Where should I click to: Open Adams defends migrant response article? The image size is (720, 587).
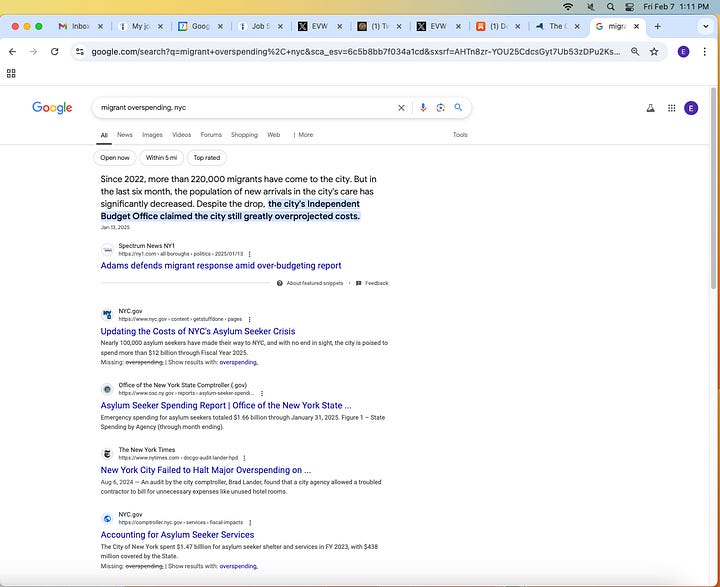221,265
